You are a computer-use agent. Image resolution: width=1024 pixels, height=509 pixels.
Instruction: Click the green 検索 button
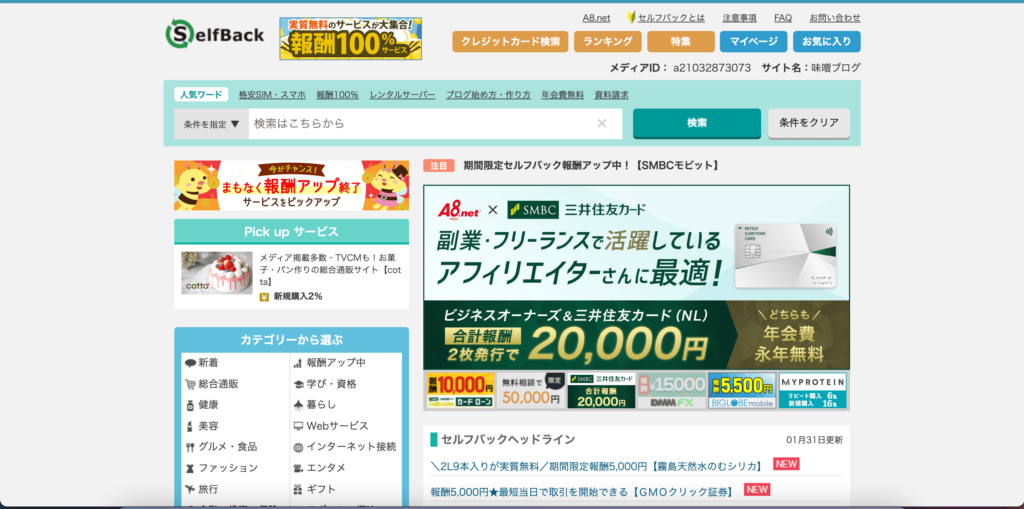697,123
